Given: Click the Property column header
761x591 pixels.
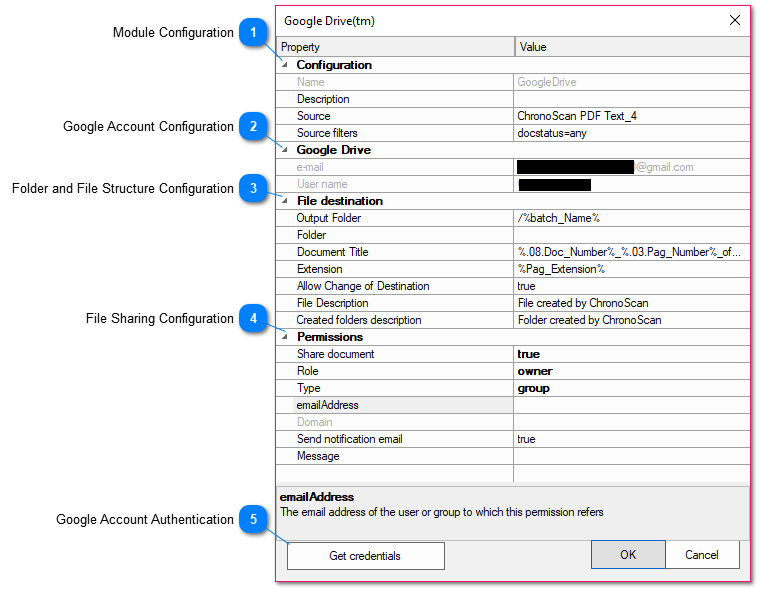Looking at the screenshot, I should (395, 47).
